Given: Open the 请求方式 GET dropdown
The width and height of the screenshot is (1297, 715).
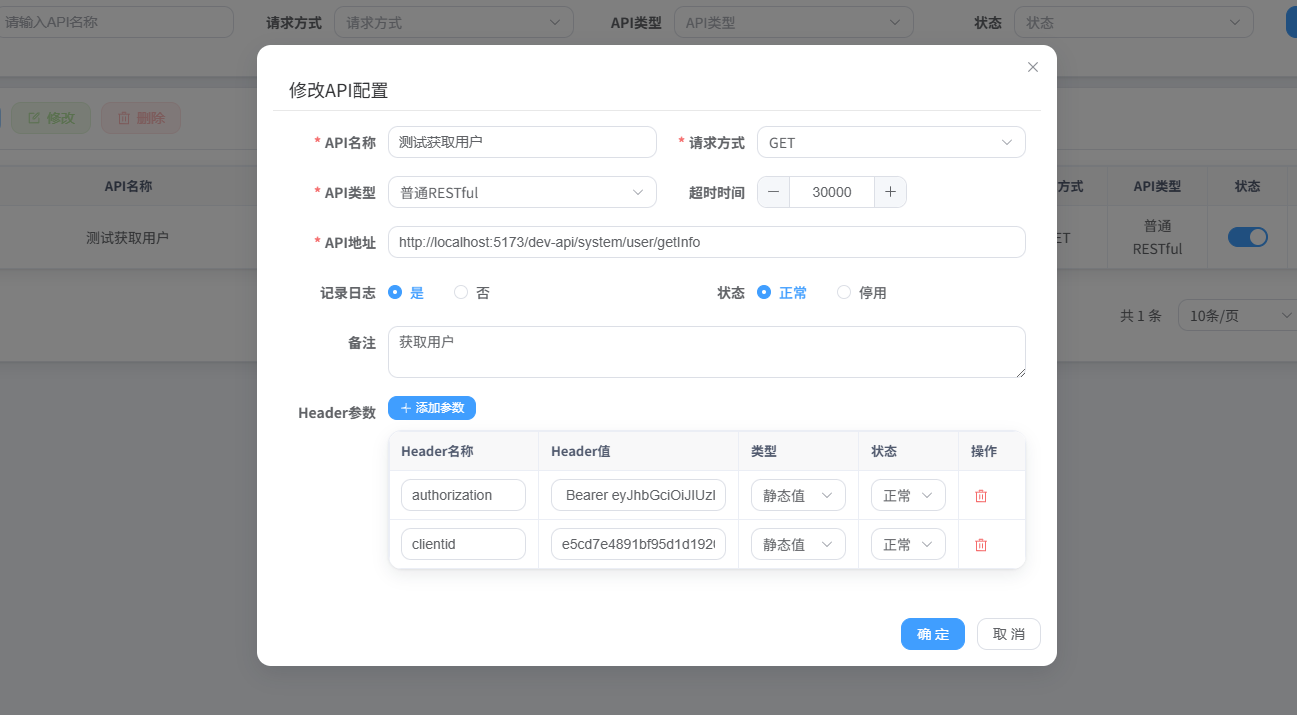Looking at the screenshot, I should (890, 142).
